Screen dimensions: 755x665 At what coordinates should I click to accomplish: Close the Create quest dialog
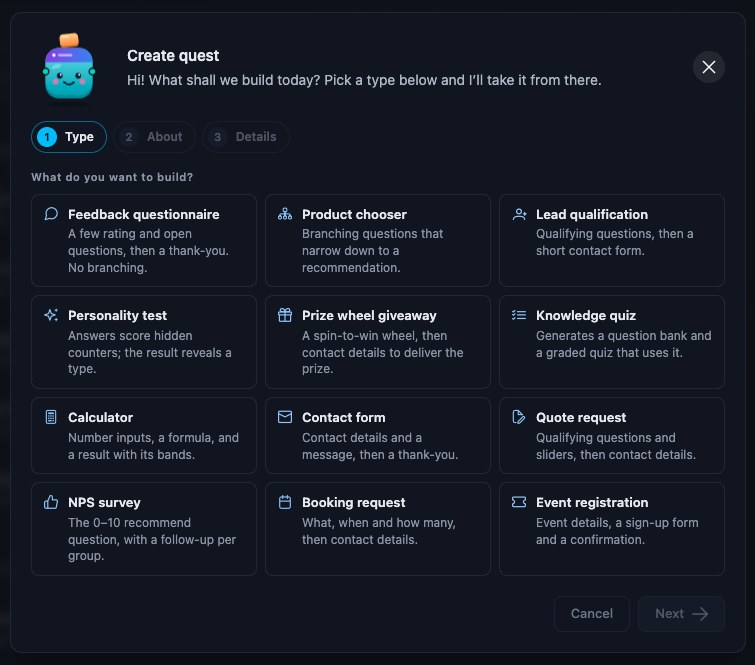click(x=709, y=67)
